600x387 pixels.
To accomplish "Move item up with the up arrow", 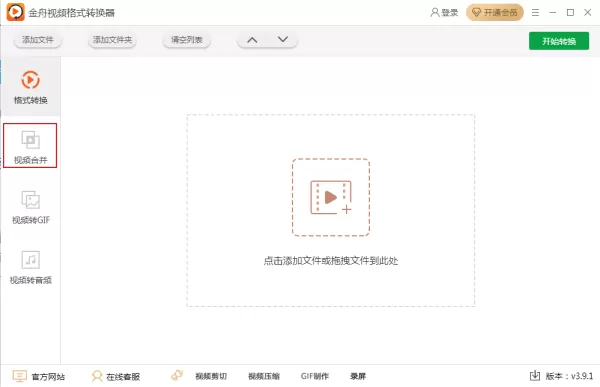I will [252, 40].
